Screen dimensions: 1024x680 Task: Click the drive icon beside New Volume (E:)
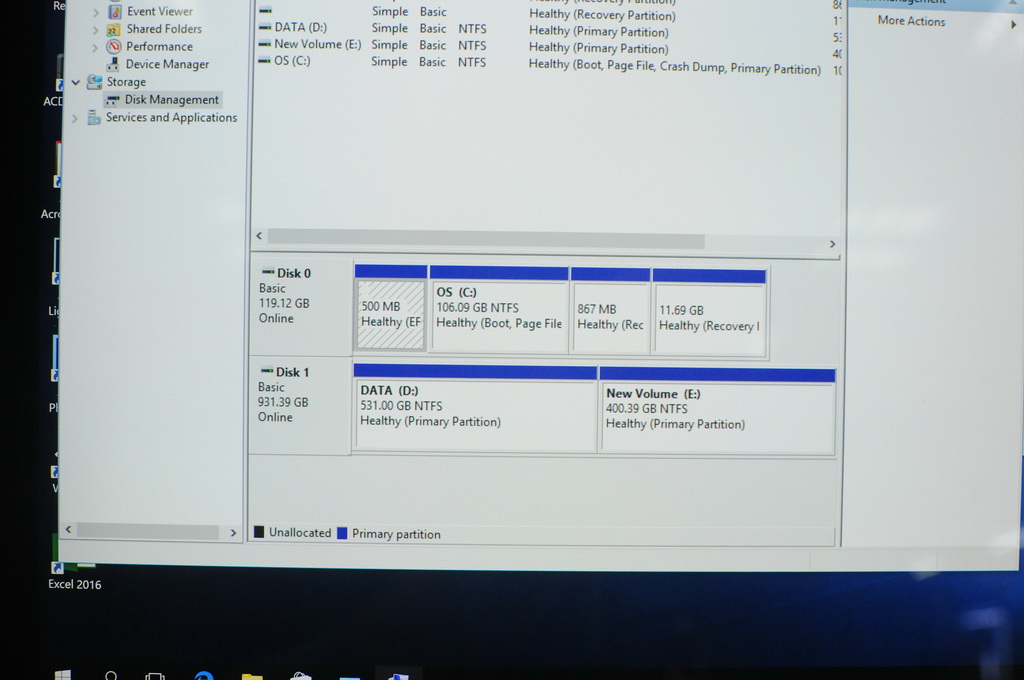click(x=264, y=44)
